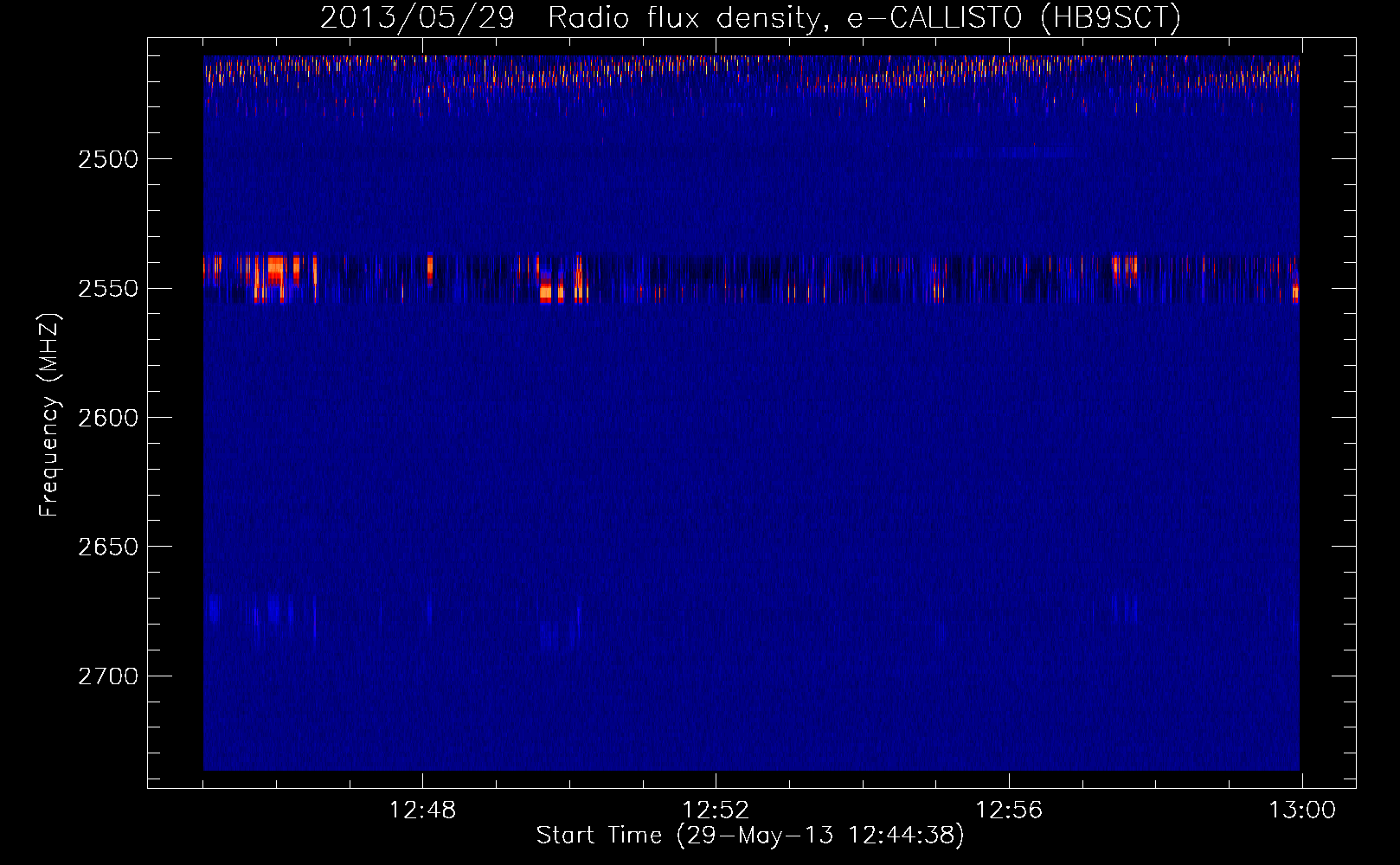The height and width of the screenshot is (865, 1400).
Task: Click the 12:56 time axis label
Action: click(1009, 811)
